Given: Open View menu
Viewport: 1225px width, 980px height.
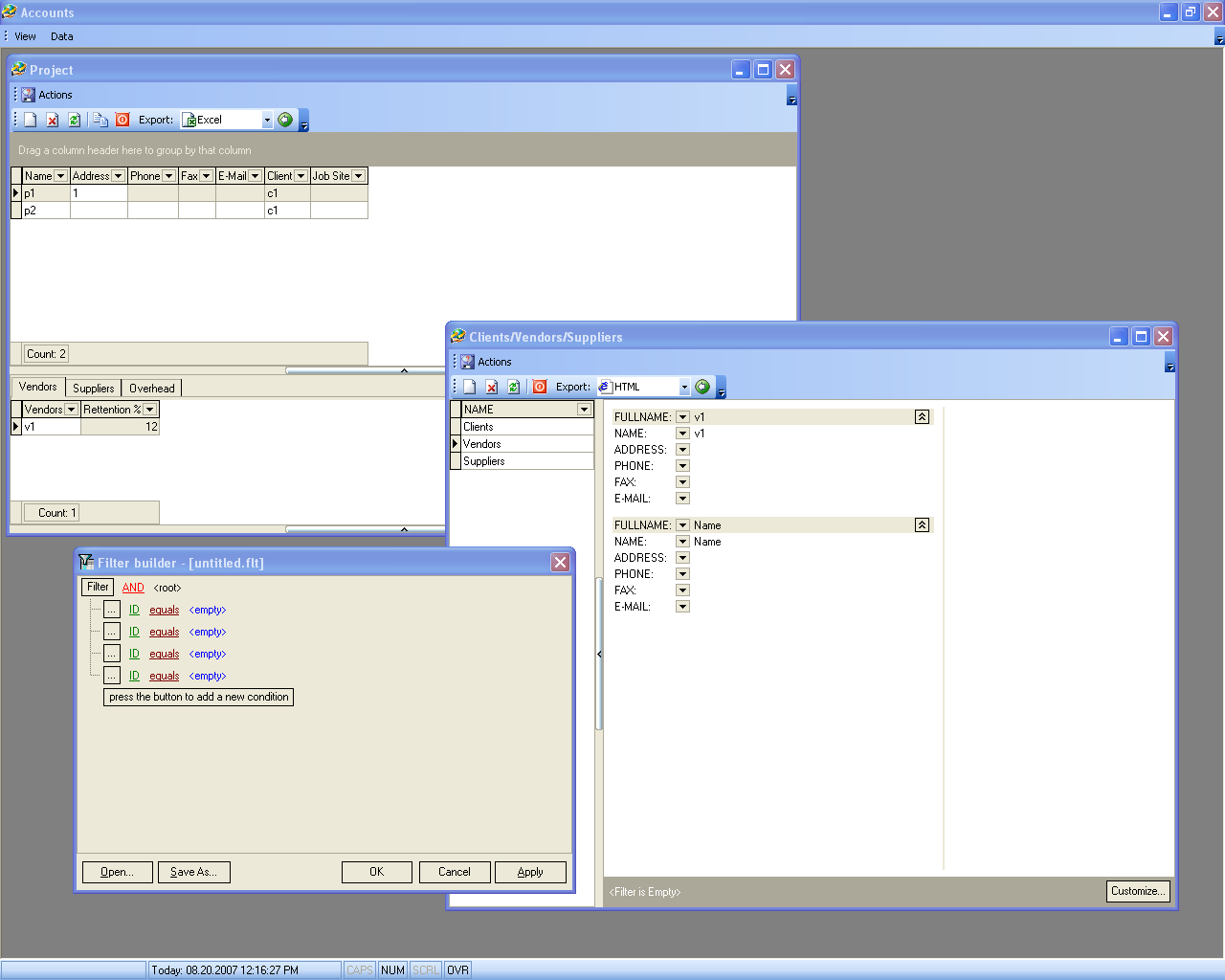Looking at the screenshot, I should click(x=25, y=36).
